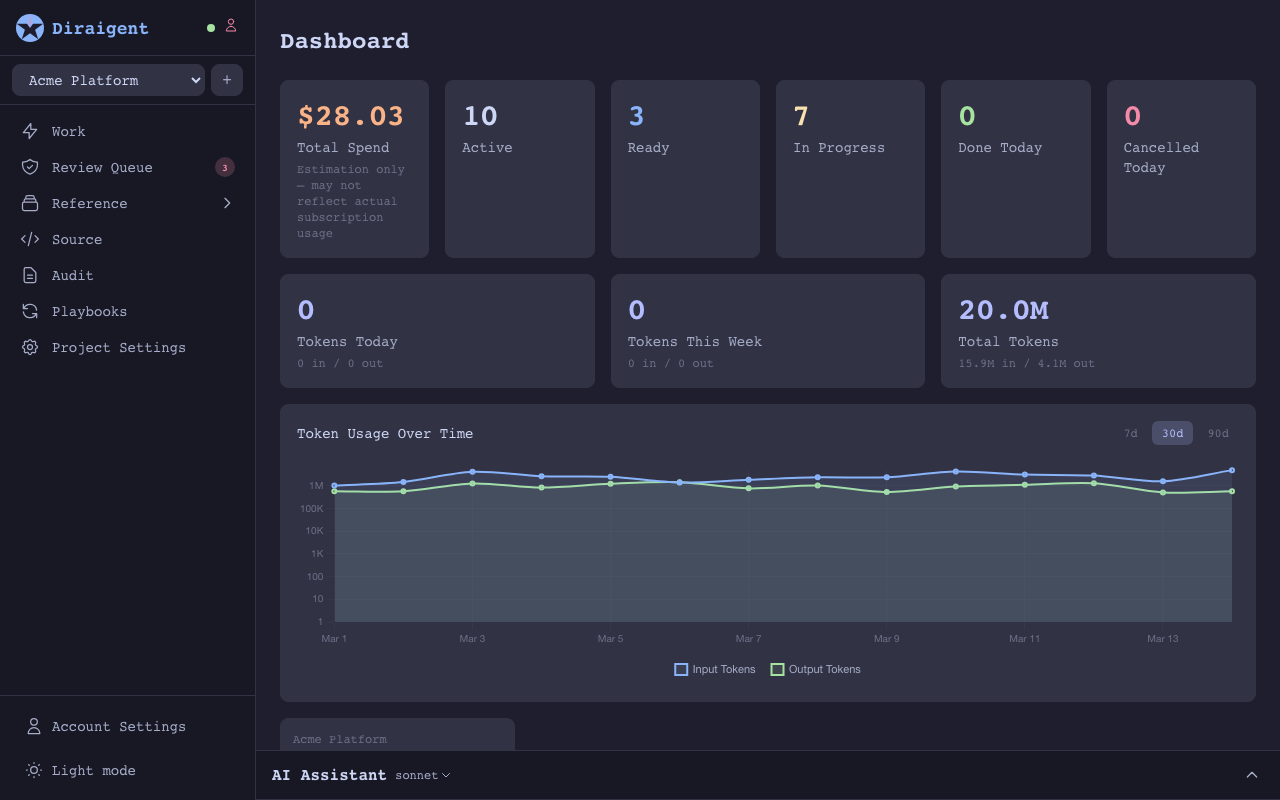Screen dimensions: 1280x800
Task: Switch token chart to 7d range
Action: click(1131, 433)
